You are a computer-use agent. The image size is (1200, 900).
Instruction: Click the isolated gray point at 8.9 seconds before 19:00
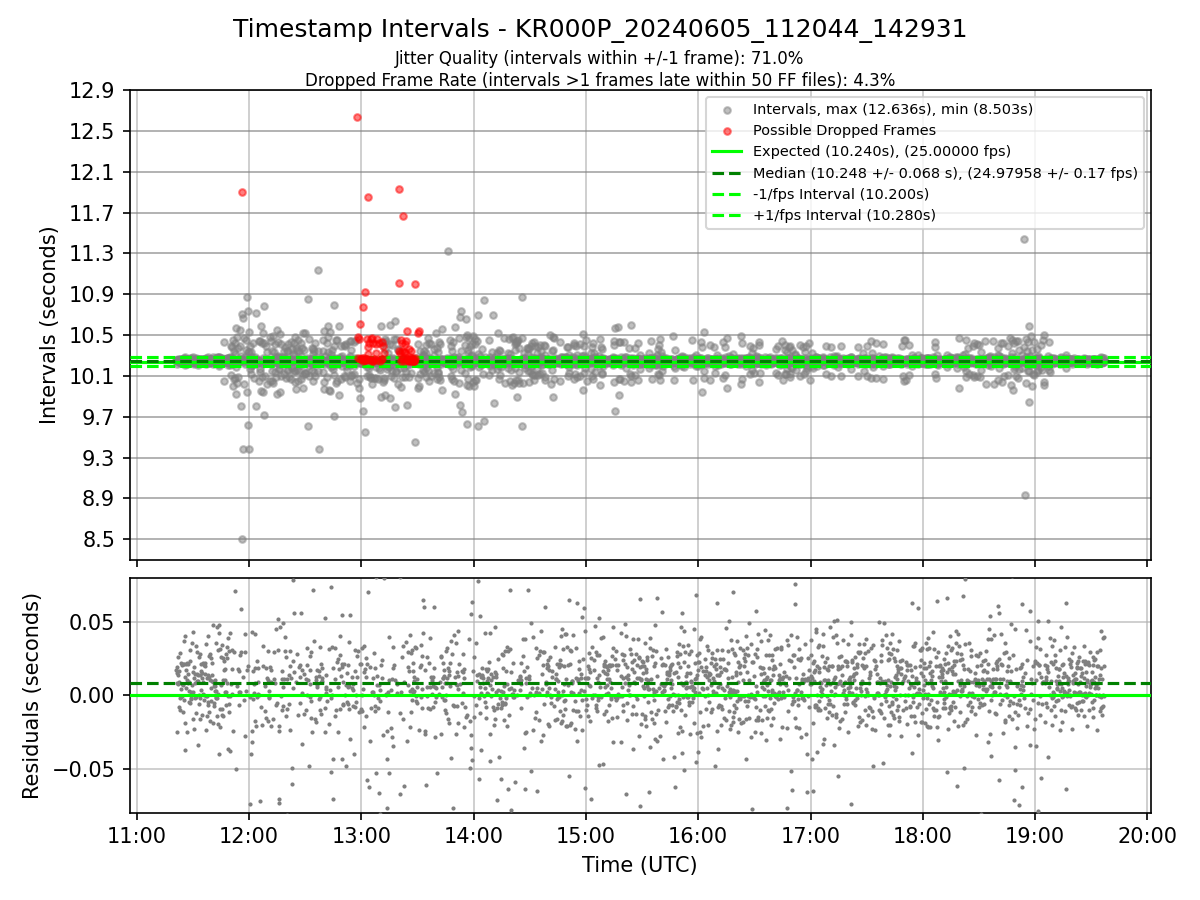tap(1025, 495)
